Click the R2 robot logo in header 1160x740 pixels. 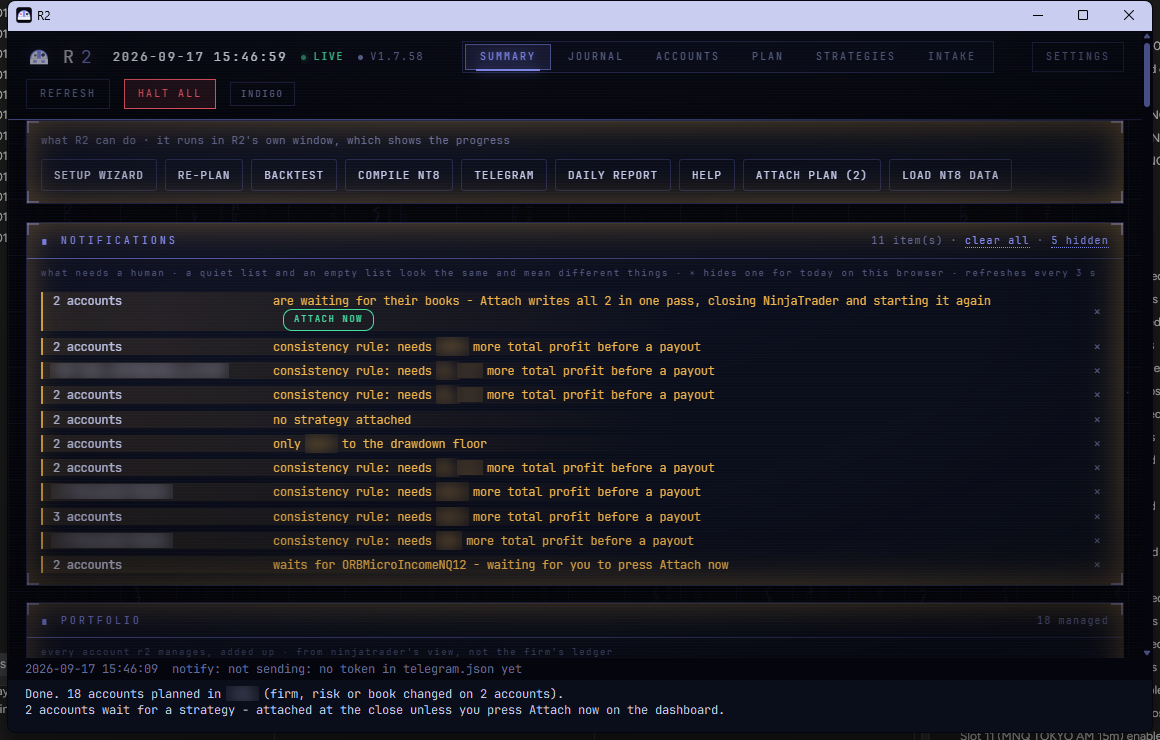tap(39, 57)
